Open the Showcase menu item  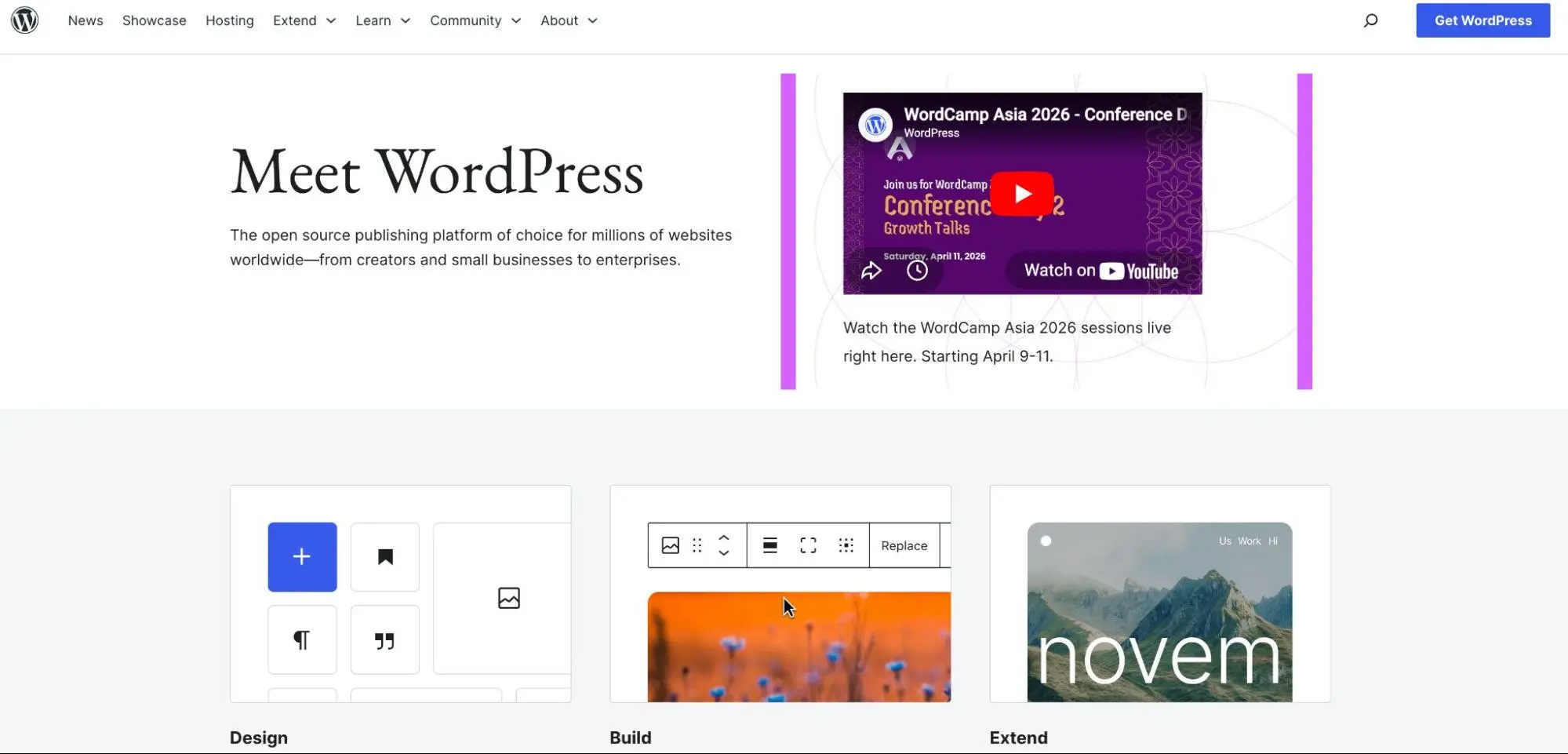154,20
